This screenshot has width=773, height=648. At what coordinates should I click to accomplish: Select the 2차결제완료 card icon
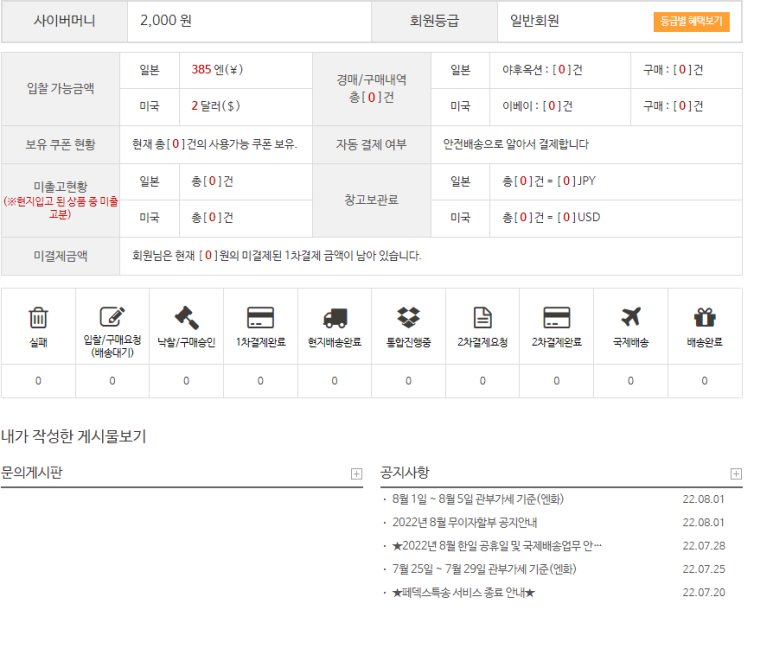pyautogui.click(x=557, y=318)
